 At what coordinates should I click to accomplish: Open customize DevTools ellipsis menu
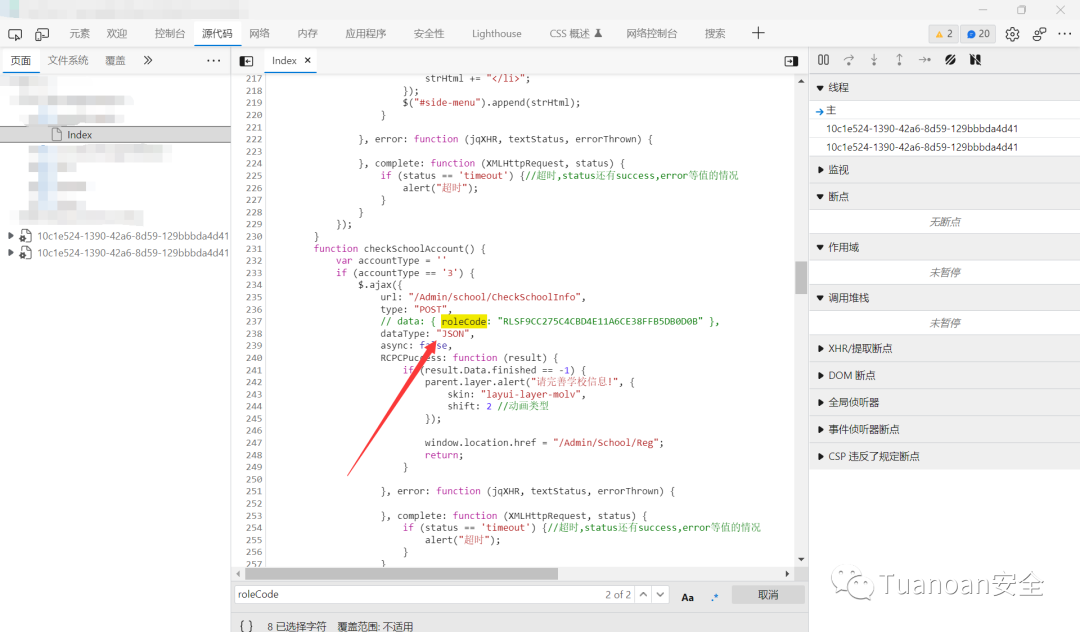(1065, 34)
